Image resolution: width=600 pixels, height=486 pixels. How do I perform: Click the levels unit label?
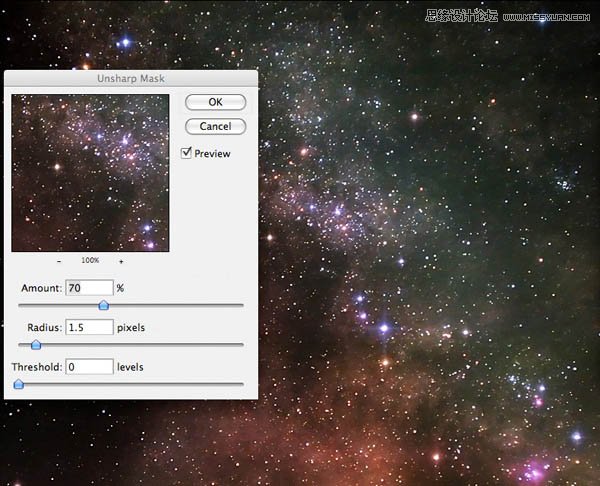(130, 367)
